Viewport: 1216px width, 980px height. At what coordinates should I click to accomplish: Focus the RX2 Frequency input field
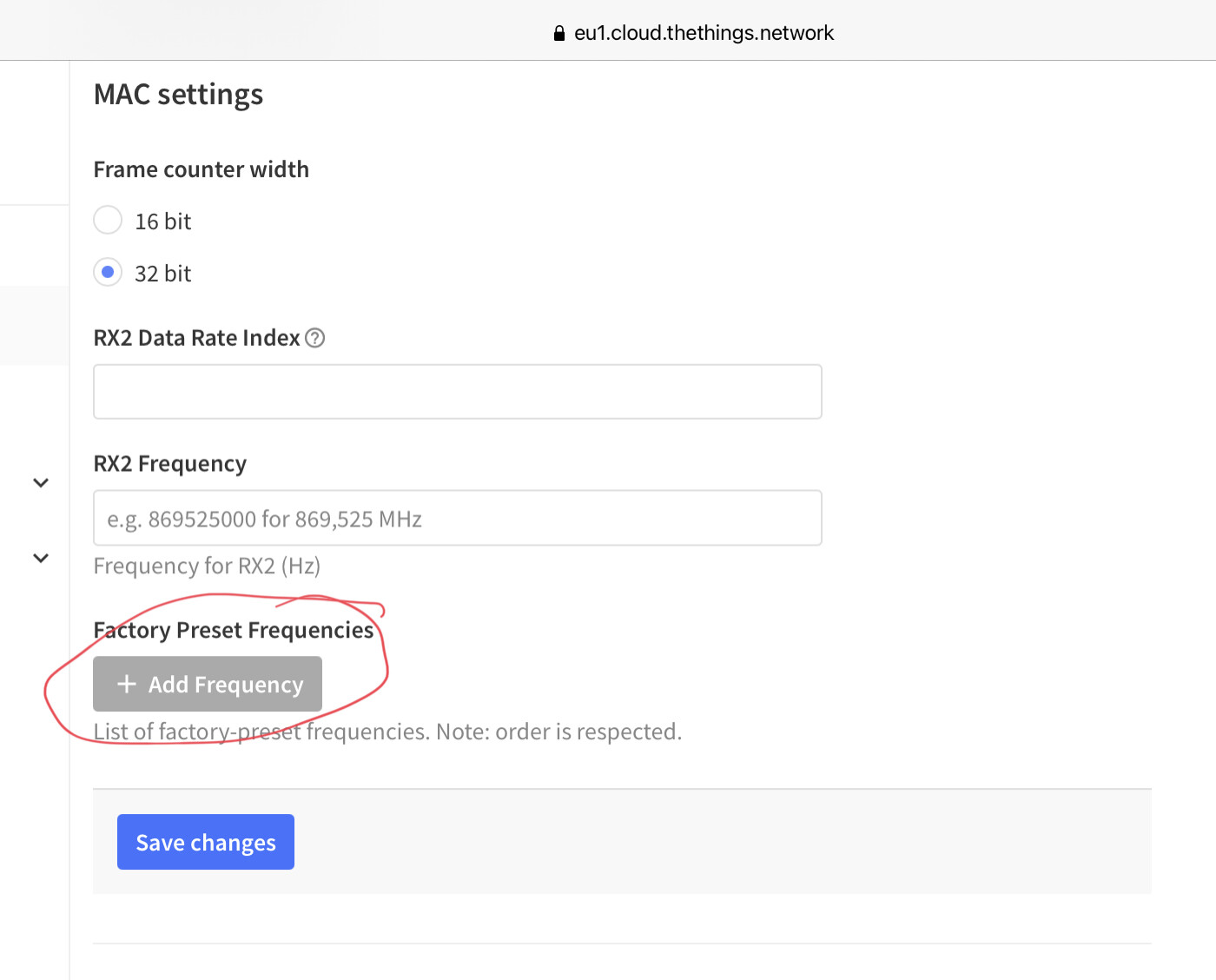point(458,518)
